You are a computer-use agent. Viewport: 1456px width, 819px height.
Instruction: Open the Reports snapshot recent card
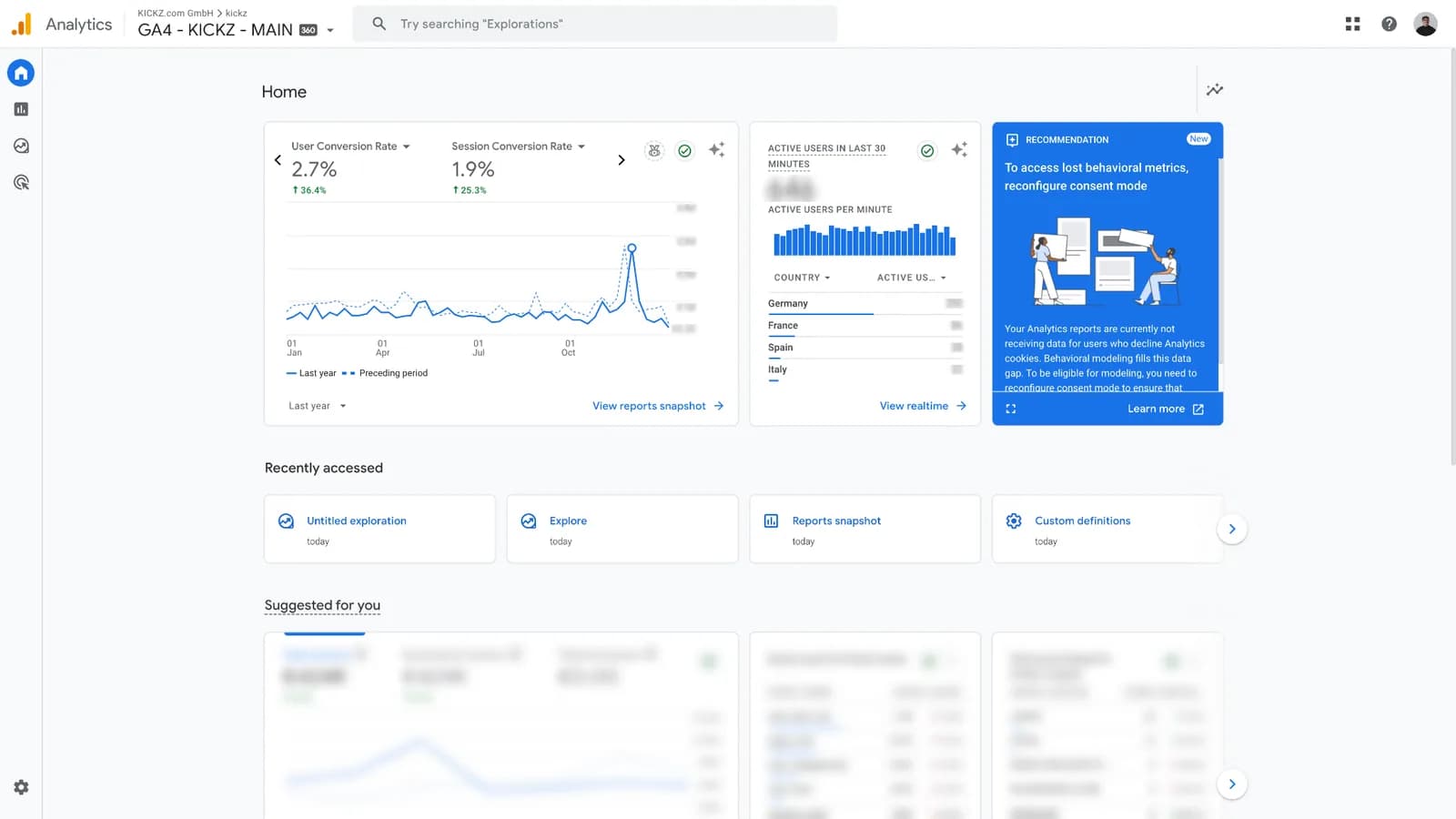tap(864, 529)
